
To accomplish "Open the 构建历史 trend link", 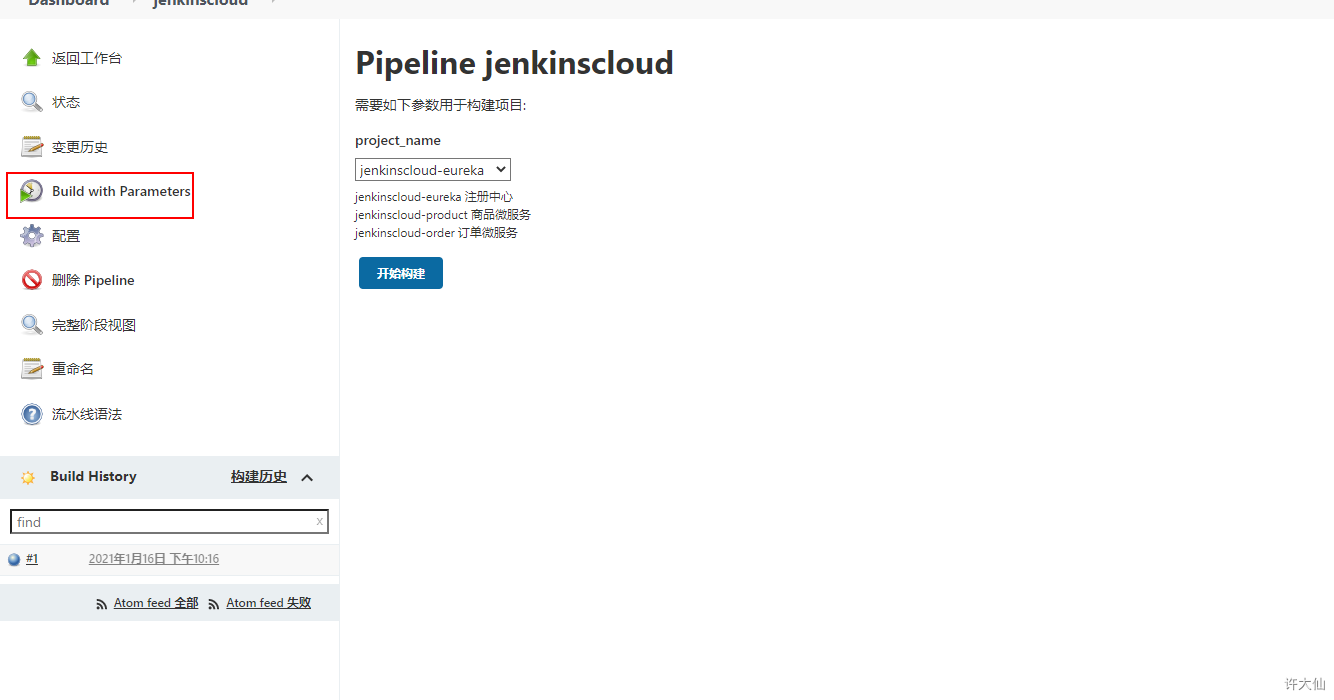I will [x=258, y=477].
